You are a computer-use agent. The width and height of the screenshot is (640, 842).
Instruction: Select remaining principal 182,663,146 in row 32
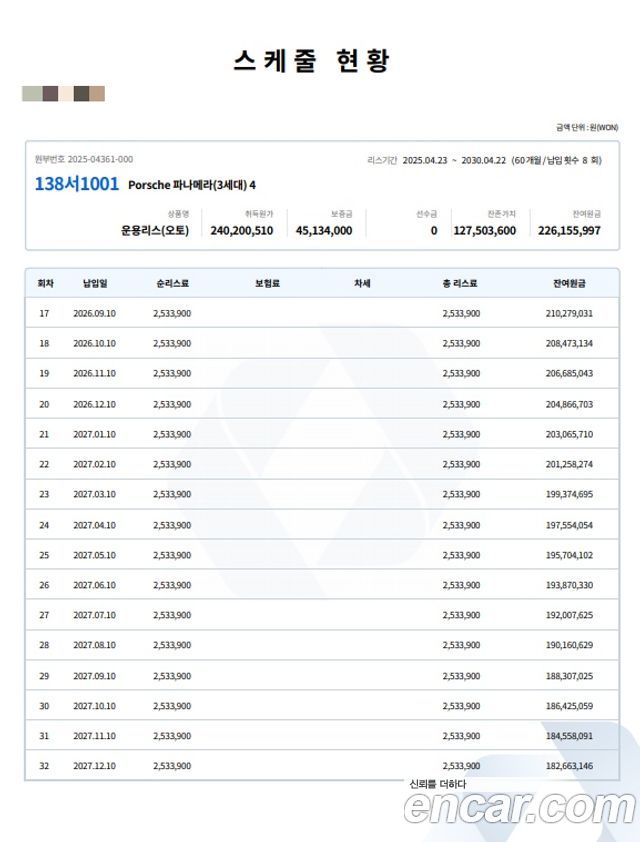pos(569,766)
